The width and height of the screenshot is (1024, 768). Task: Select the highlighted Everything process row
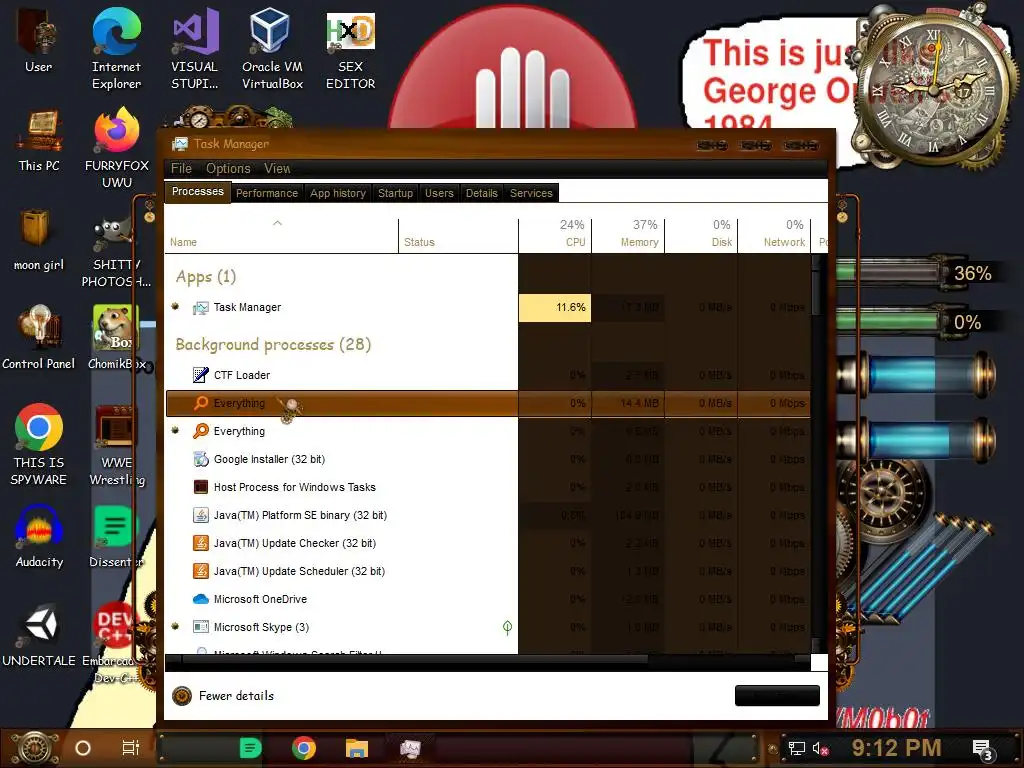pos(487,404)
